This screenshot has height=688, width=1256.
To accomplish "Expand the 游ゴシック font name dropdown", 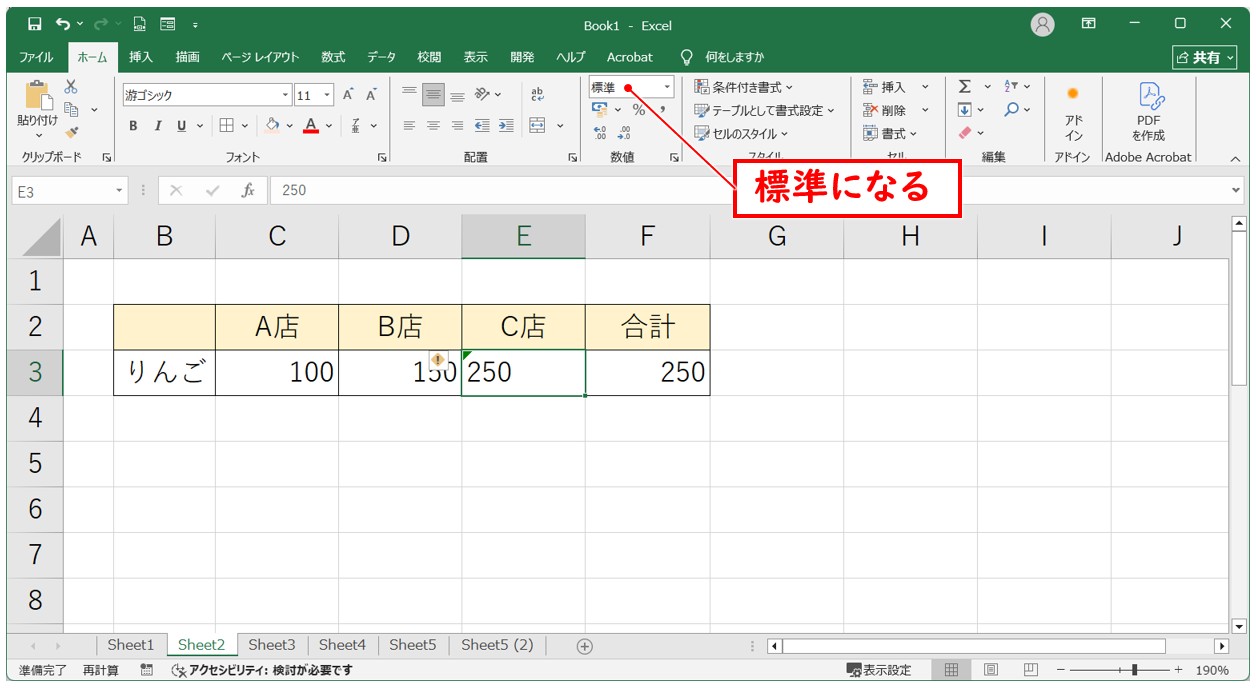I will [x=286, y=96].
